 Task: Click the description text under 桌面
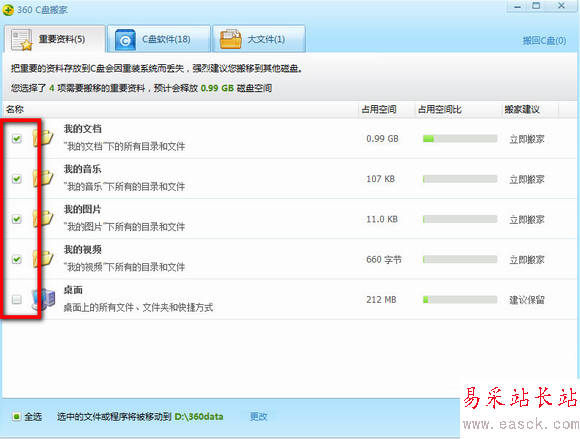138,307
